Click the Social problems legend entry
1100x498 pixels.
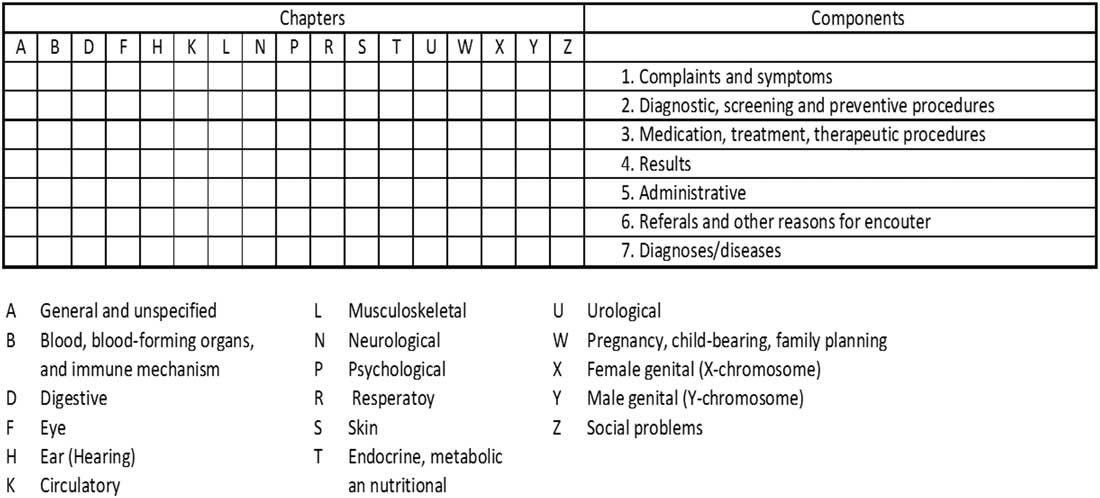tap(645, 428)
